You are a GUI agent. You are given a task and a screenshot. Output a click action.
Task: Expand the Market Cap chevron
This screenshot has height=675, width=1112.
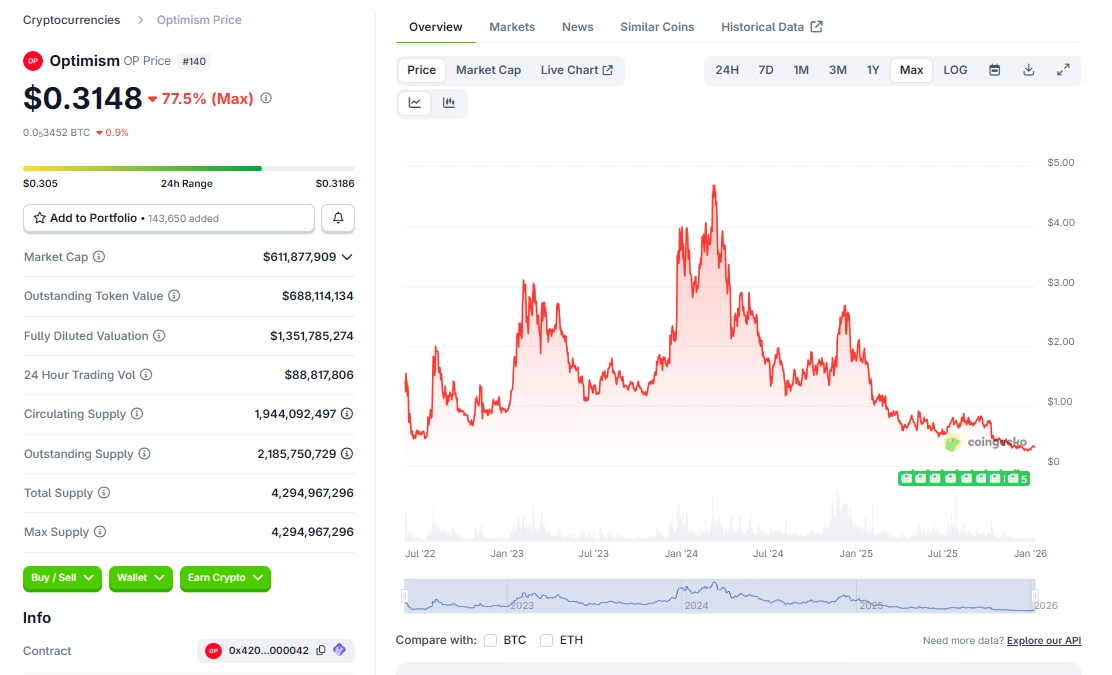pos(347,257)
